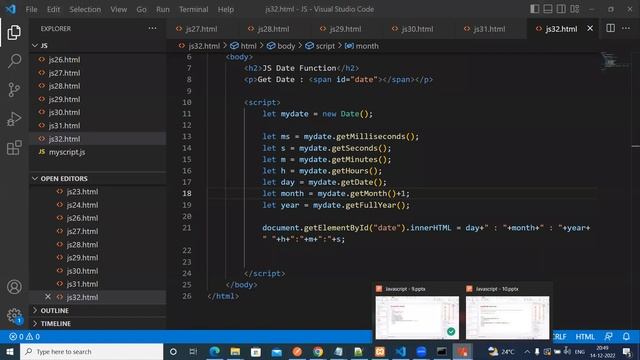Open script breadcrumb dropdown
This screenshot has height=360, width=640.
320,46
